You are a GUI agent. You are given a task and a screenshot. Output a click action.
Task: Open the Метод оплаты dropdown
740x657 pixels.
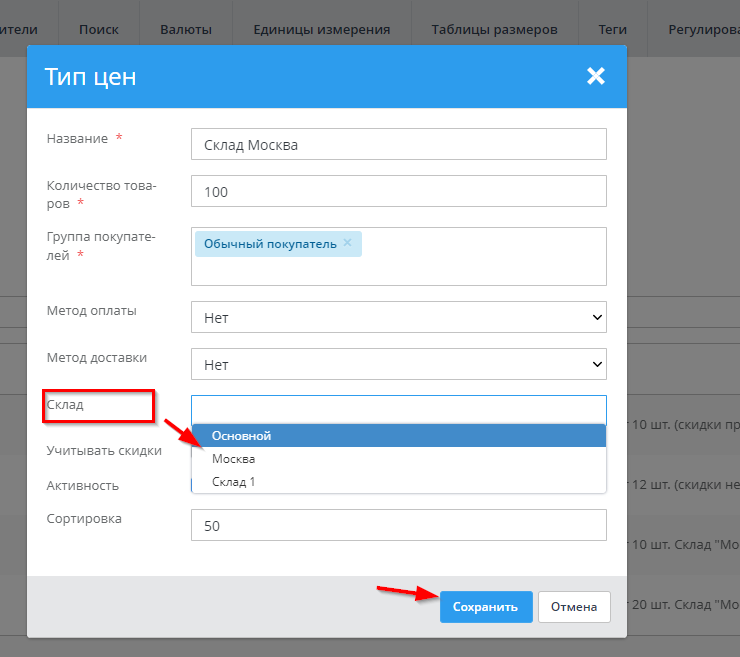click(x=398, y=318)
